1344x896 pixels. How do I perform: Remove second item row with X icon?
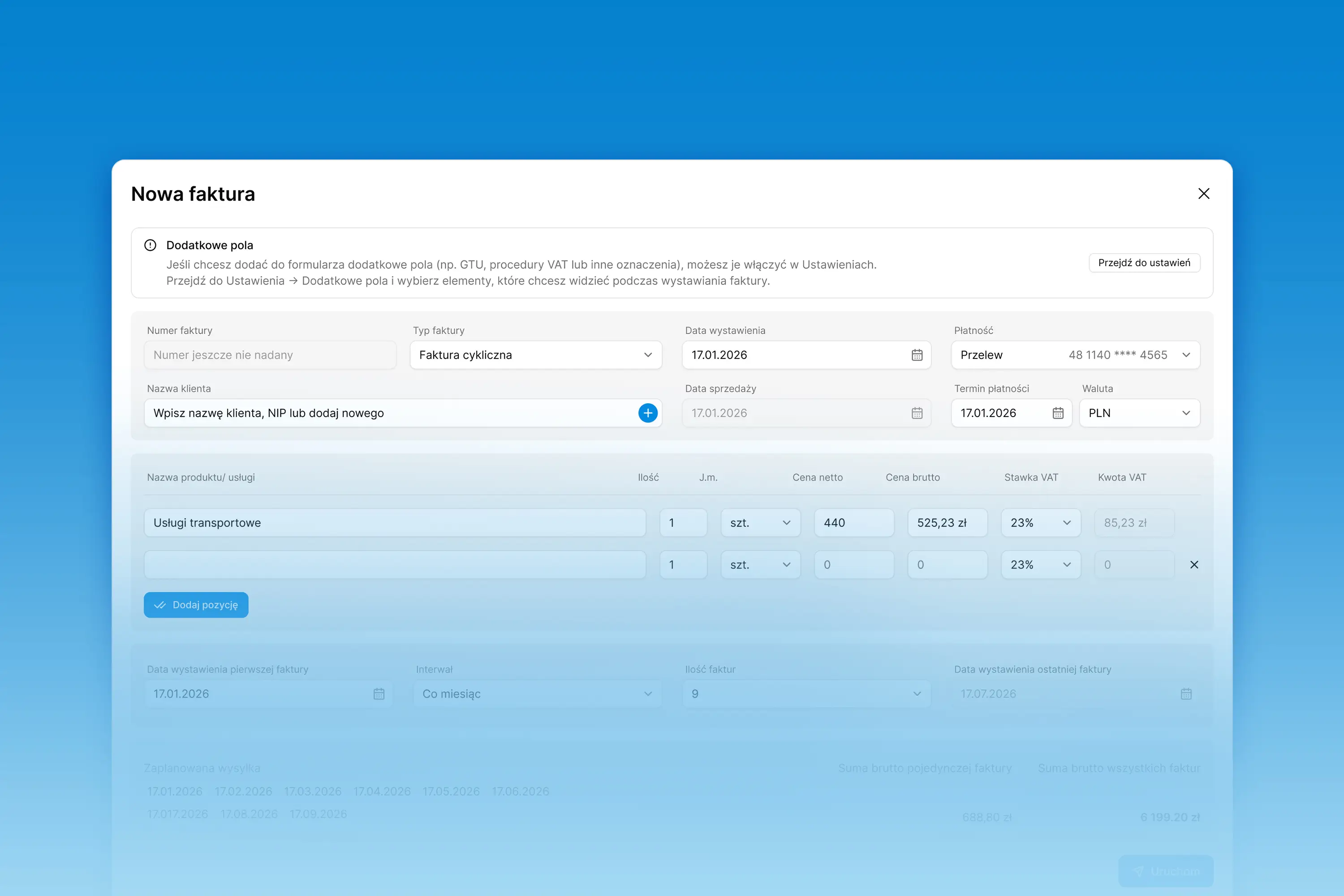click(x=1194, y=564)
